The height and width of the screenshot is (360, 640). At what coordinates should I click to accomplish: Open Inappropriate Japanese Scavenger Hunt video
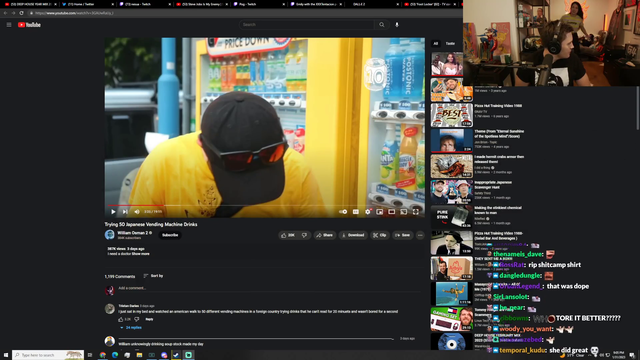tap(451, 191)
